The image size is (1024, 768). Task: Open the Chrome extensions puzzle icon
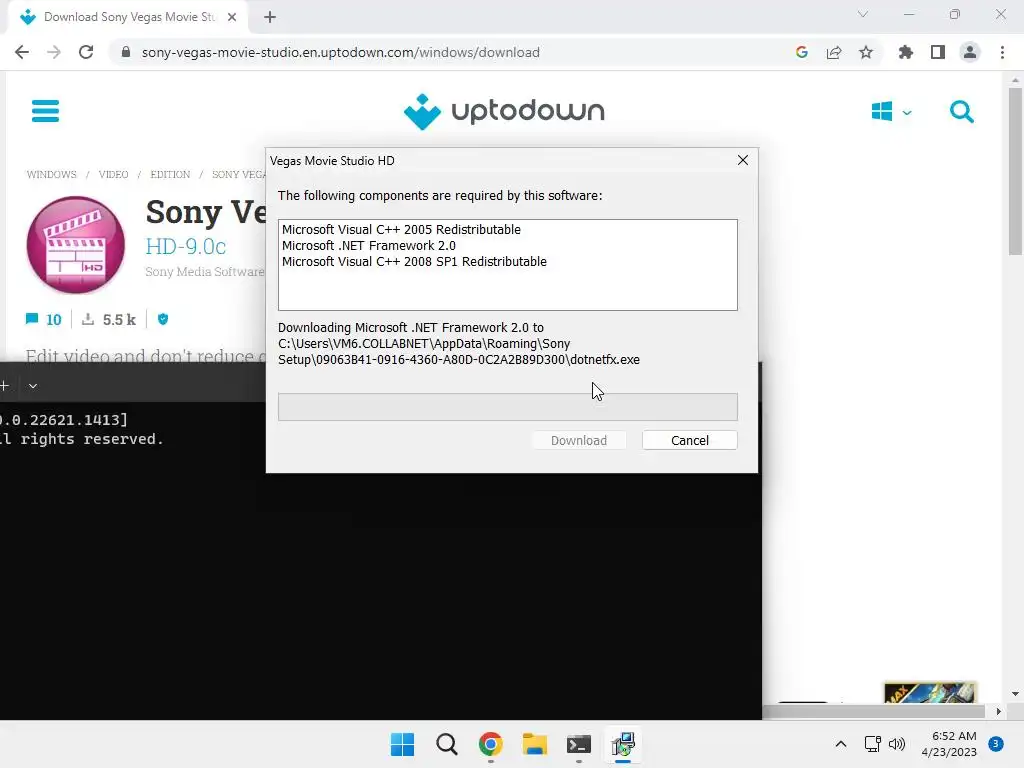tap(905, 52)
